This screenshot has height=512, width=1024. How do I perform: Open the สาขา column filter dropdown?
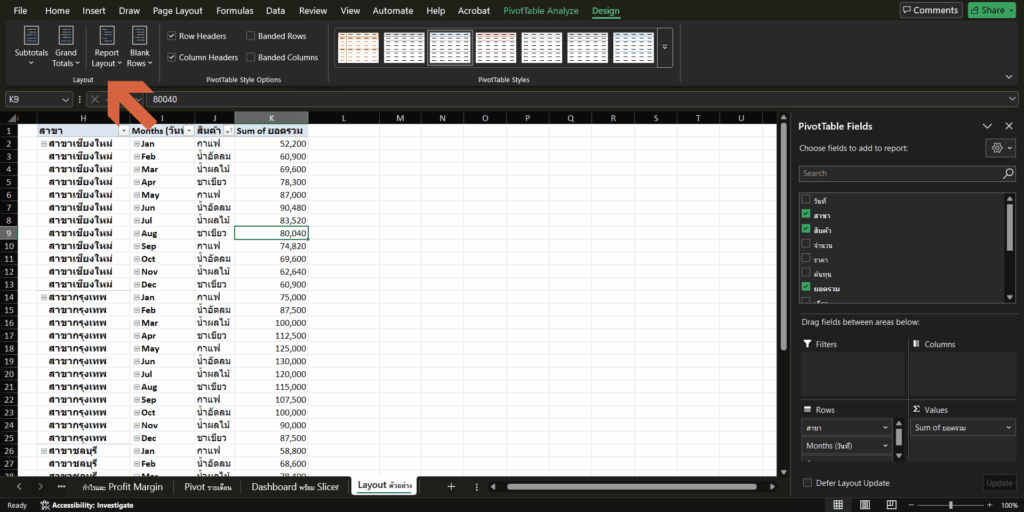(x=123, y=131)
